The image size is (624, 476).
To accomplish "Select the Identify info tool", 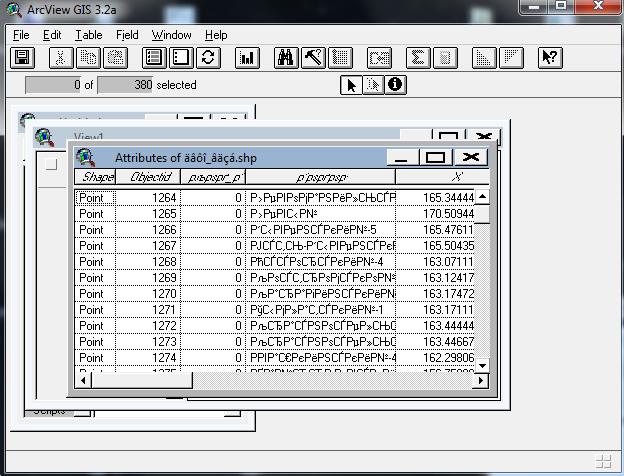I will click(x=395, y=85).
